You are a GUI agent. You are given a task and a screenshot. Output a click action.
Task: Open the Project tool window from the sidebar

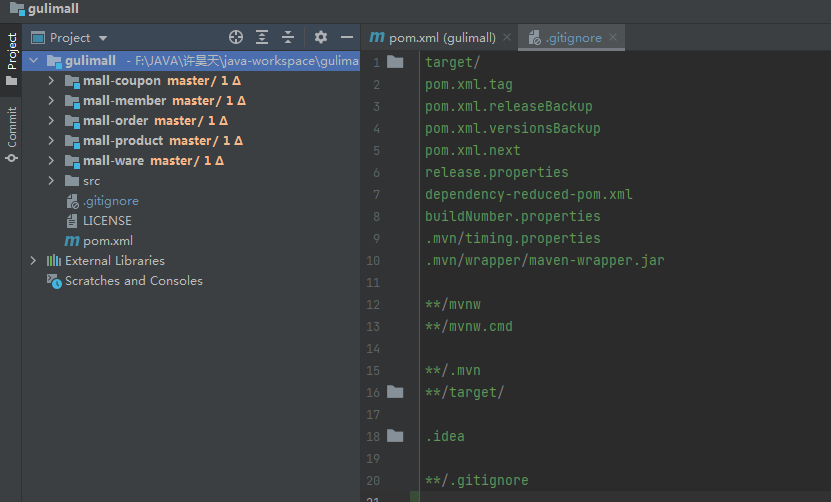pos(11,59)
